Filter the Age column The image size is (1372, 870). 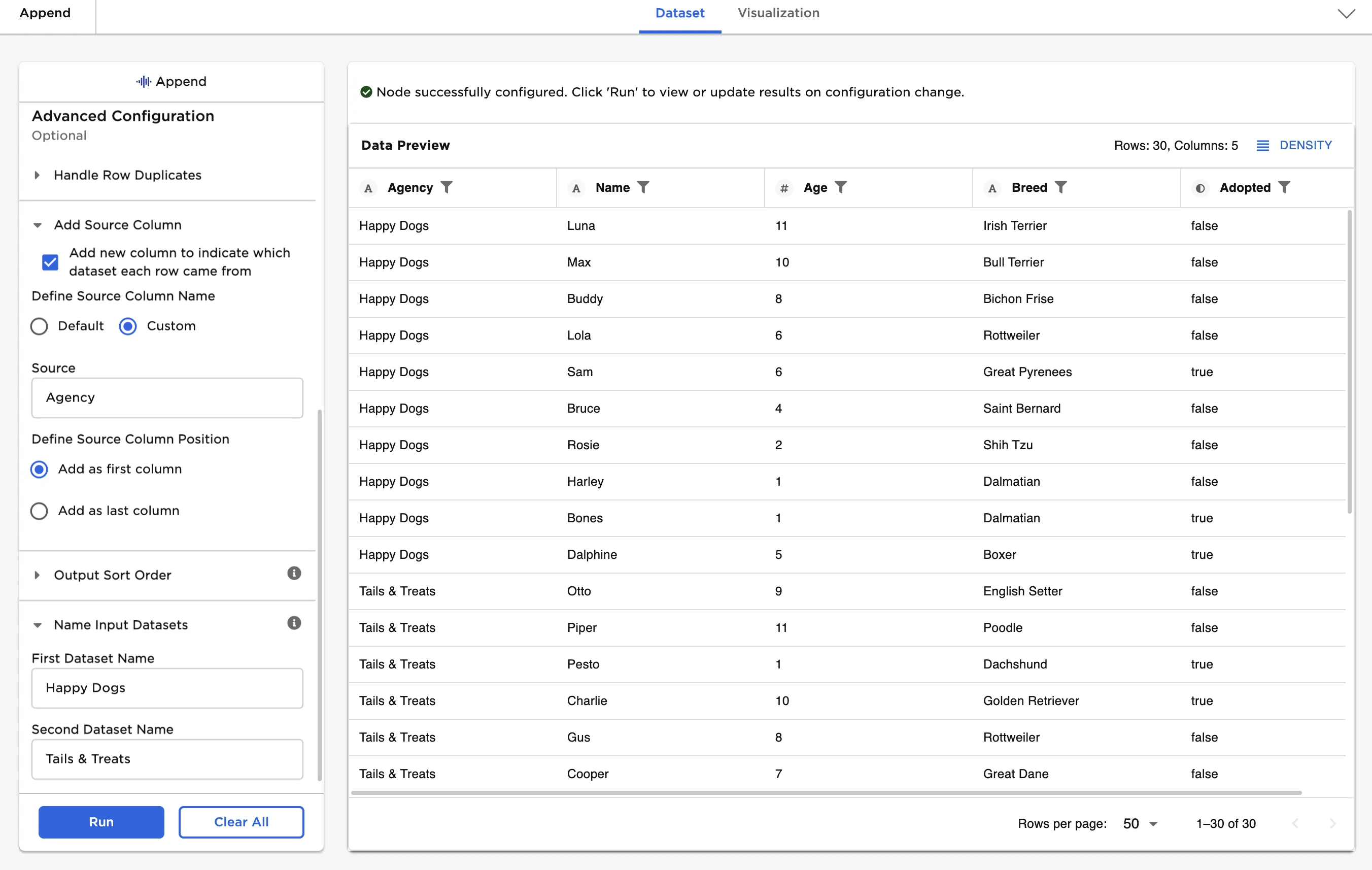[x=841, y=188]
